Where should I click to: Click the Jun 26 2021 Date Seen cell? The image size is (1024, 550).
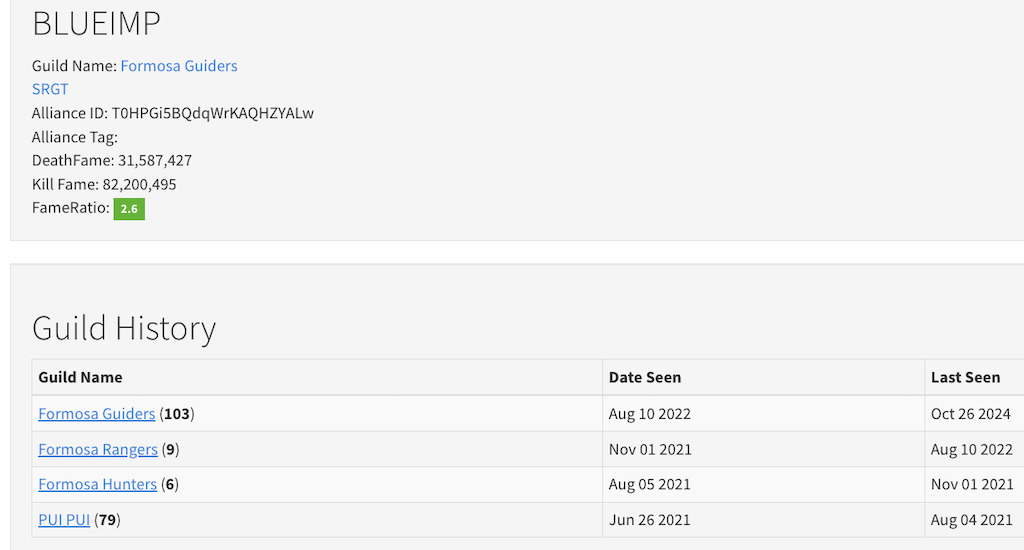tap(649, 520)
